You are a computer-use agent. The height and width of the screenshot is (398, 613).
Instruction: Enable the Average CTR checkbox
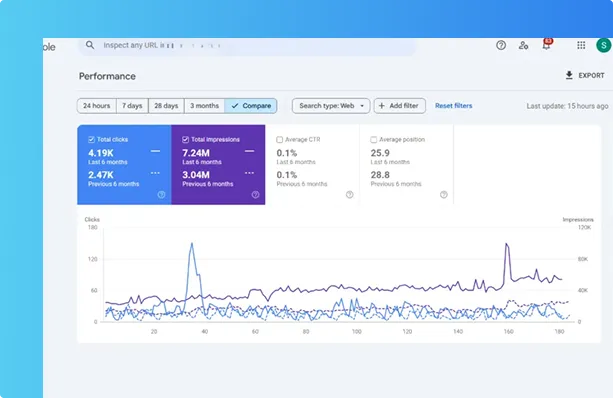(280, 140)
